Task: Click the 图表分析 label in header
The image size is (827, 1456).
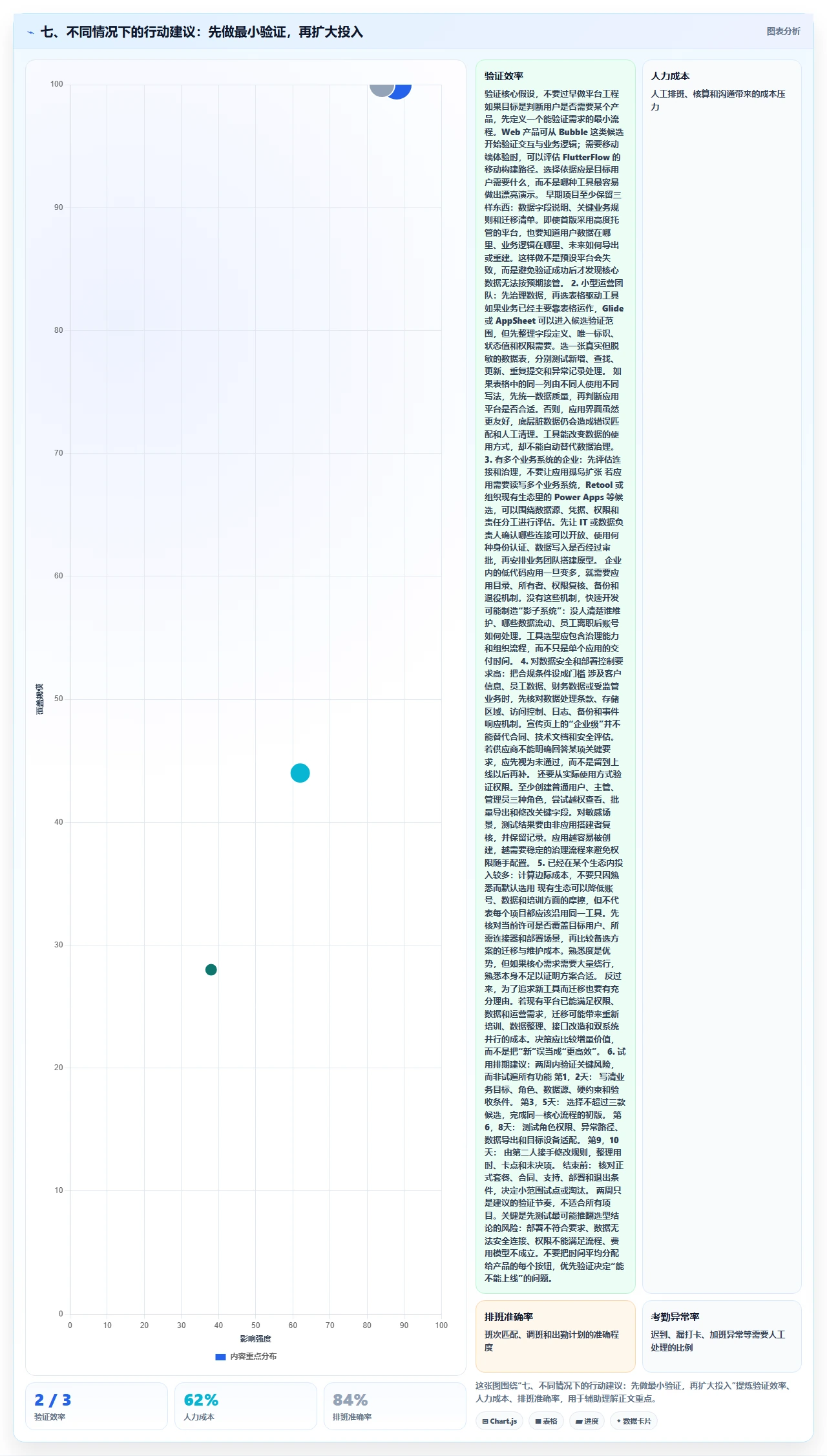Action: (783, 31)
